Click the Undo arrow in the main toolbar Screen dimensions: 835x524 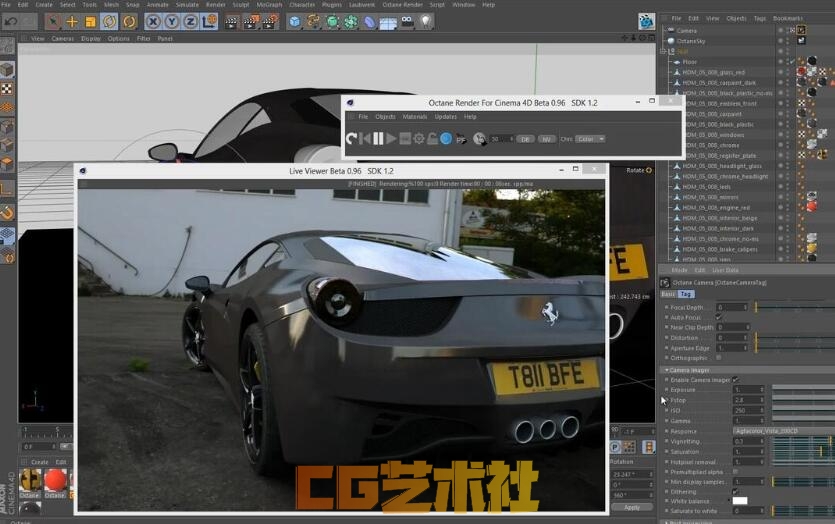(x=10, y=22)
